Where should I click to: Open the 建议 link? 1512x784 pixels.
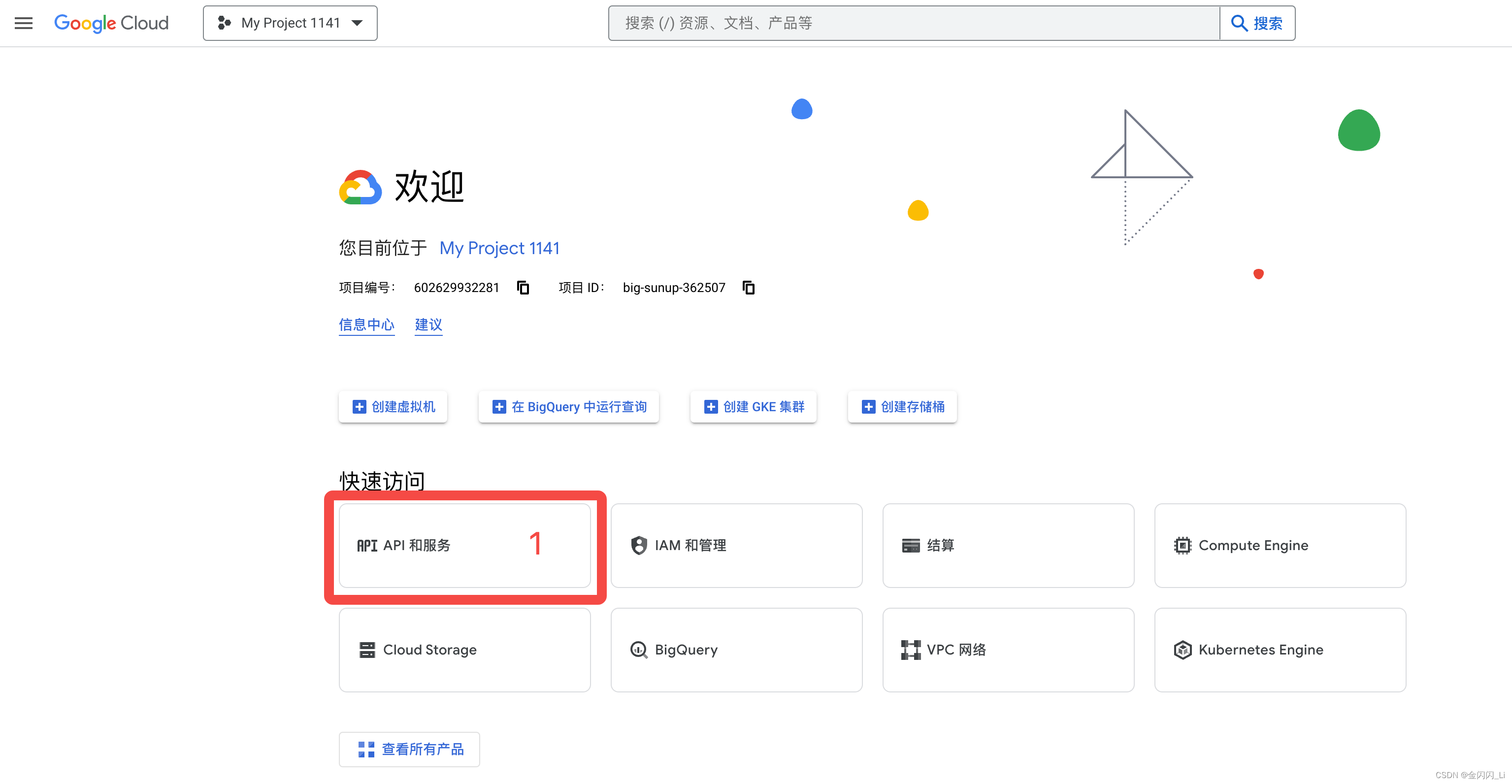(428, 325)
